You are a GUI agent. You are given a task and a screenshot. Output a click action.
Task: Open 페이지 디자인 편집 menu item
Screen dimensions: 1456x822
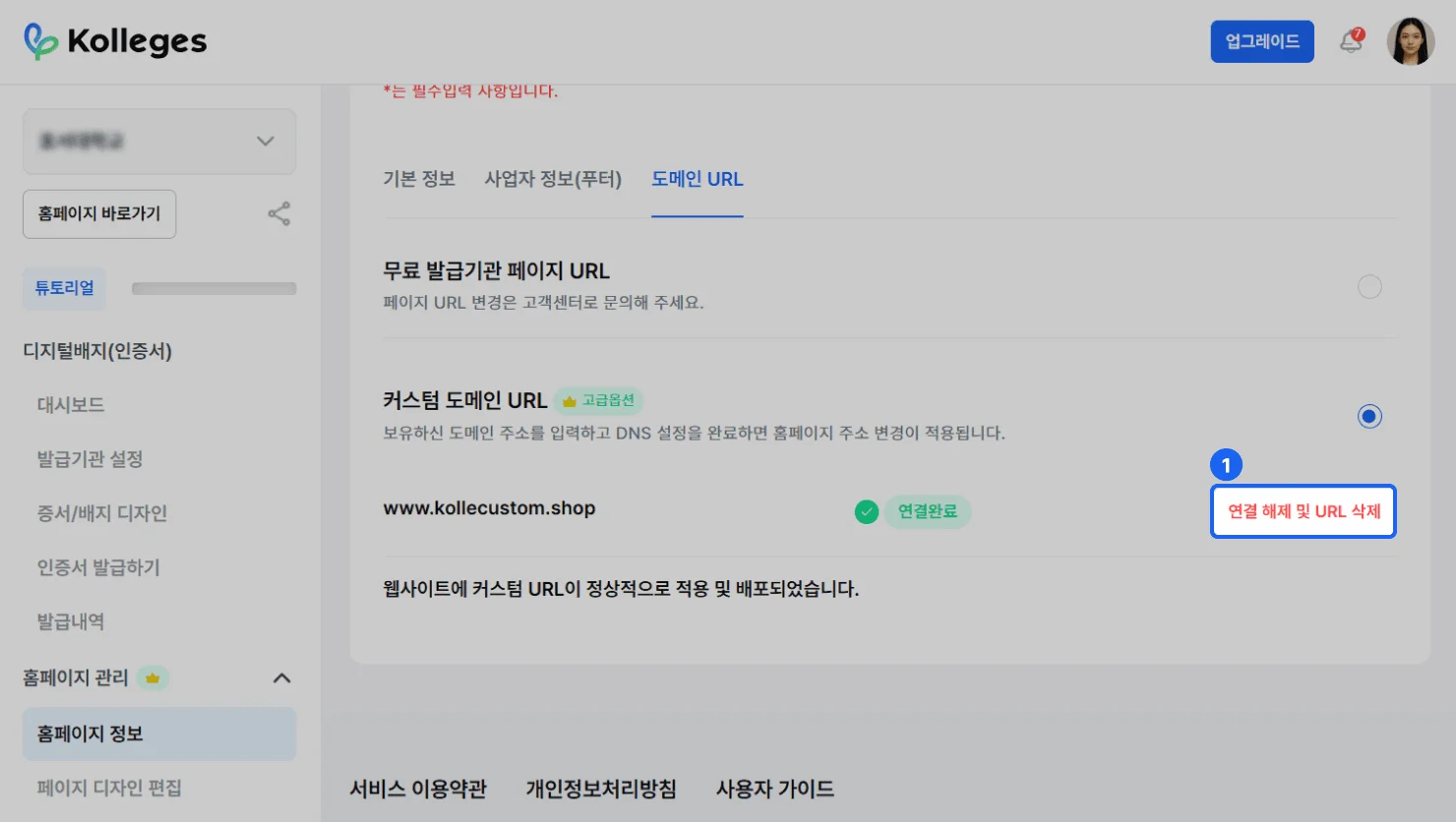[109, 789]
